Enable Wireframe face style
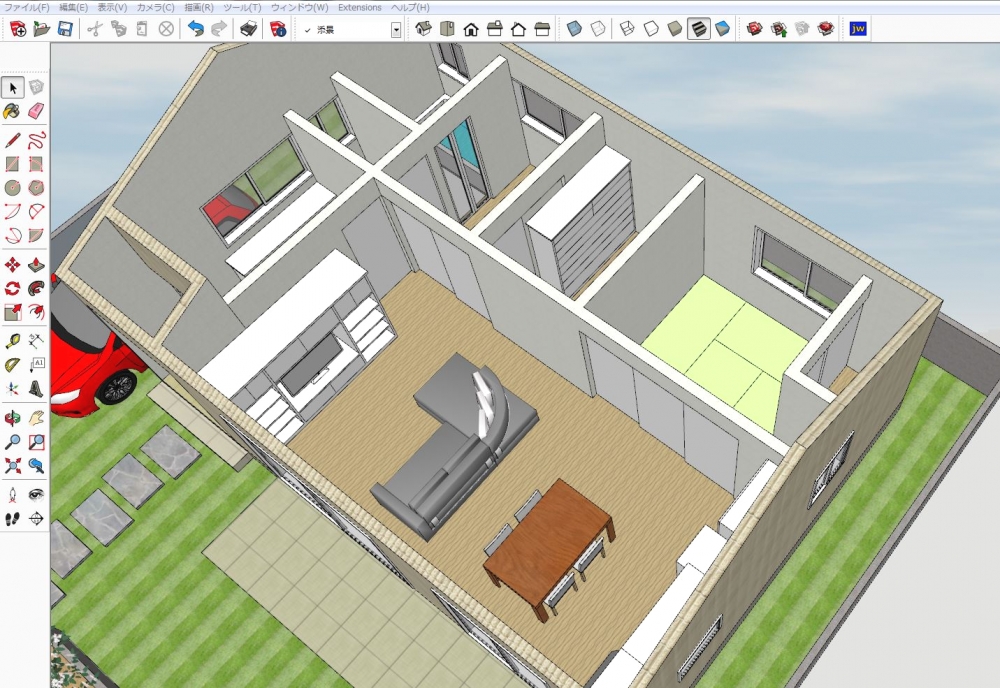This screenshot has width=1000, height=688. [x=628, y=29]
